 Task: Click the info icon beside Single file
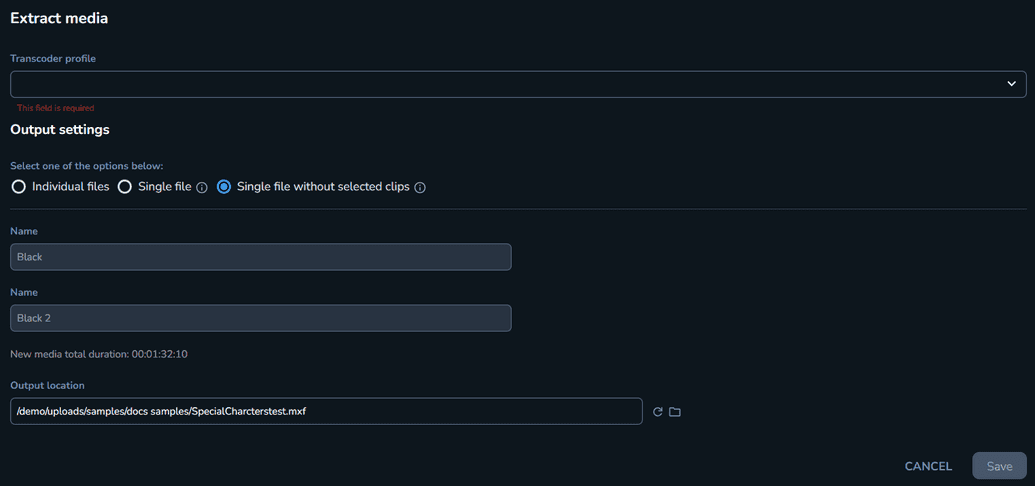(203, 188)
